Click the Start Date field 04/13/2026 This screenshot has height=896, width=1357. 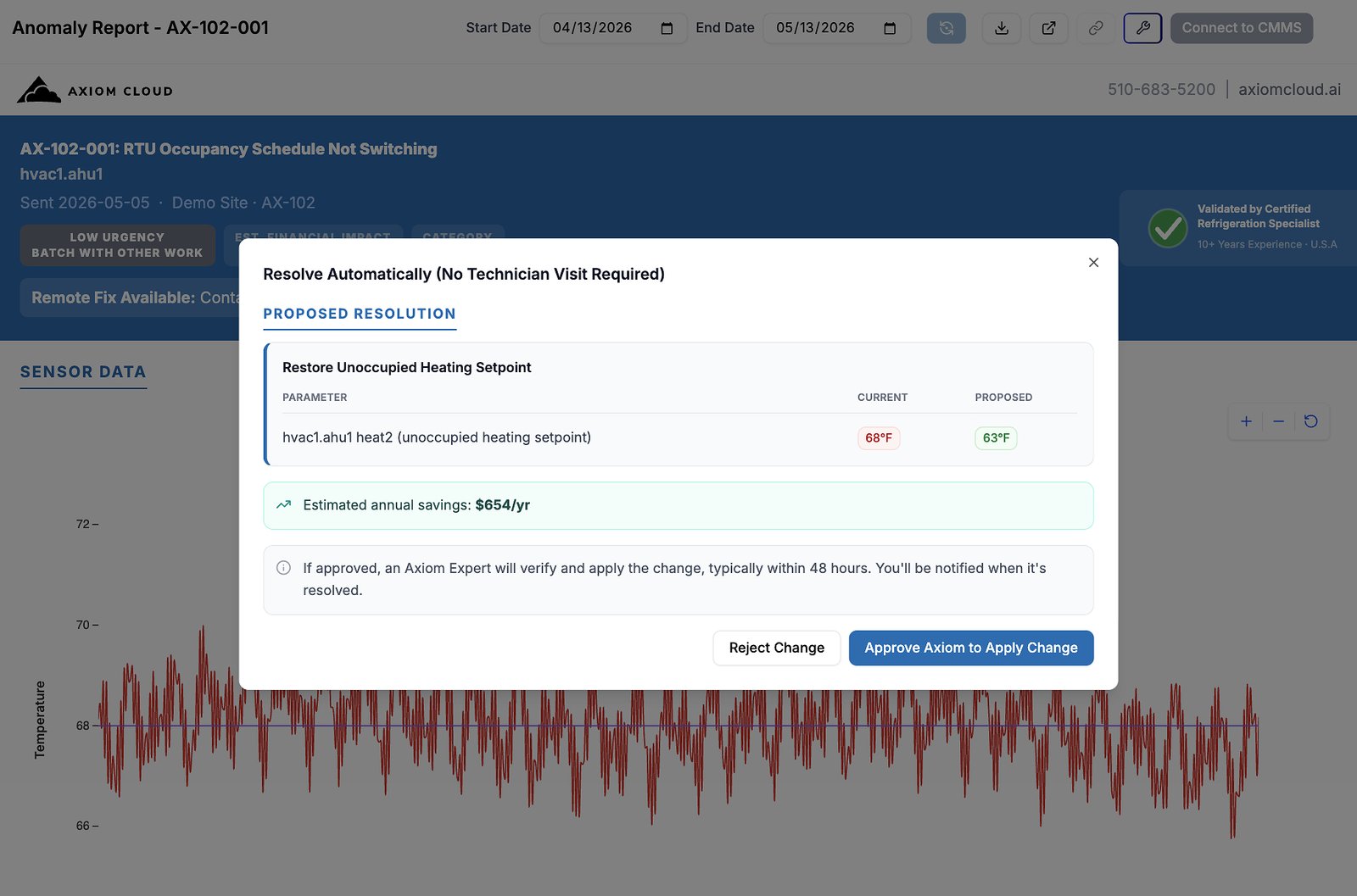[613, 28]
